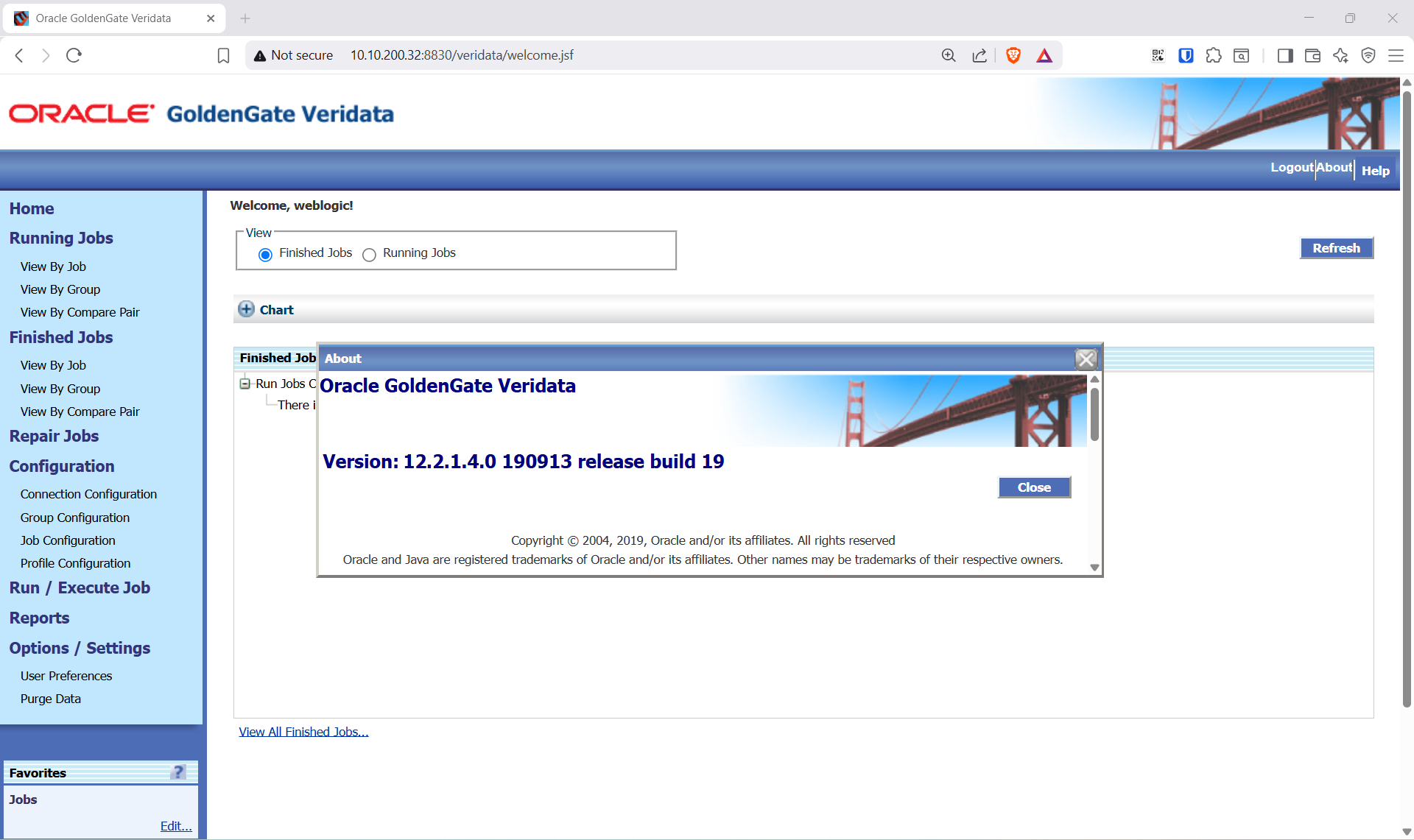Click the Logout link
This screenshot has height=840, width=1414.
1292,168
